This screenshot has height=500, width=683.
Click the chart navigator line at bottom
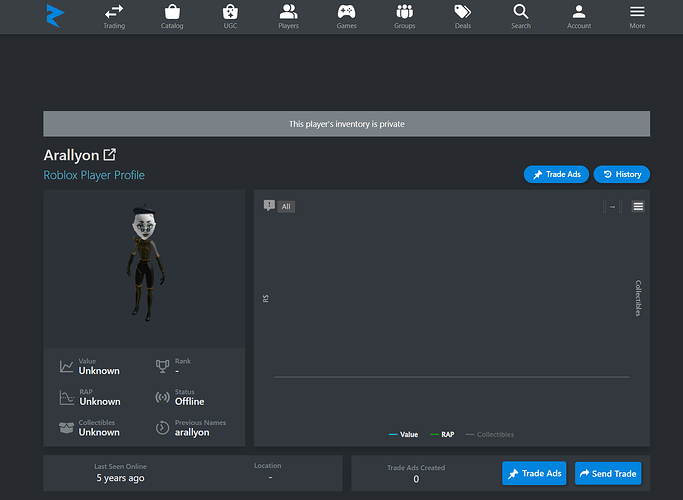point(452,377)
